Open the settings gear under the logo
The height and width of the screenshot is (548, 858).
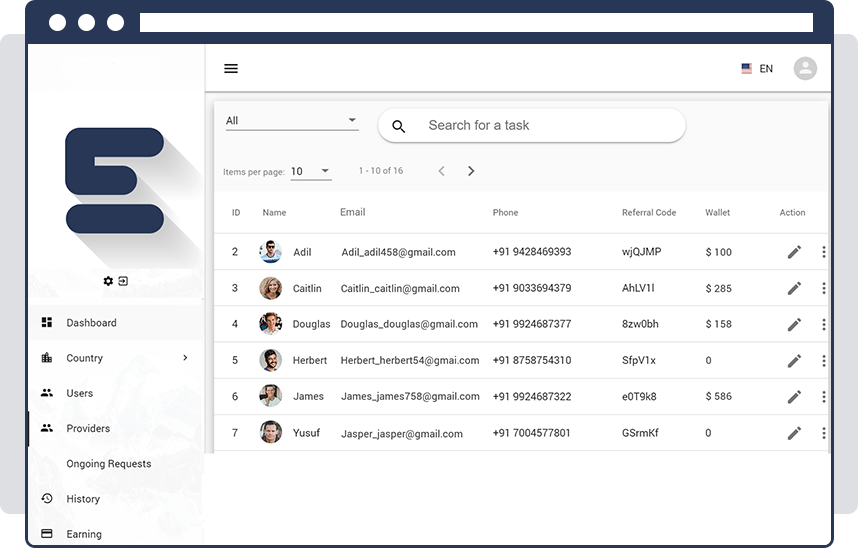click(x=108, y=281)
